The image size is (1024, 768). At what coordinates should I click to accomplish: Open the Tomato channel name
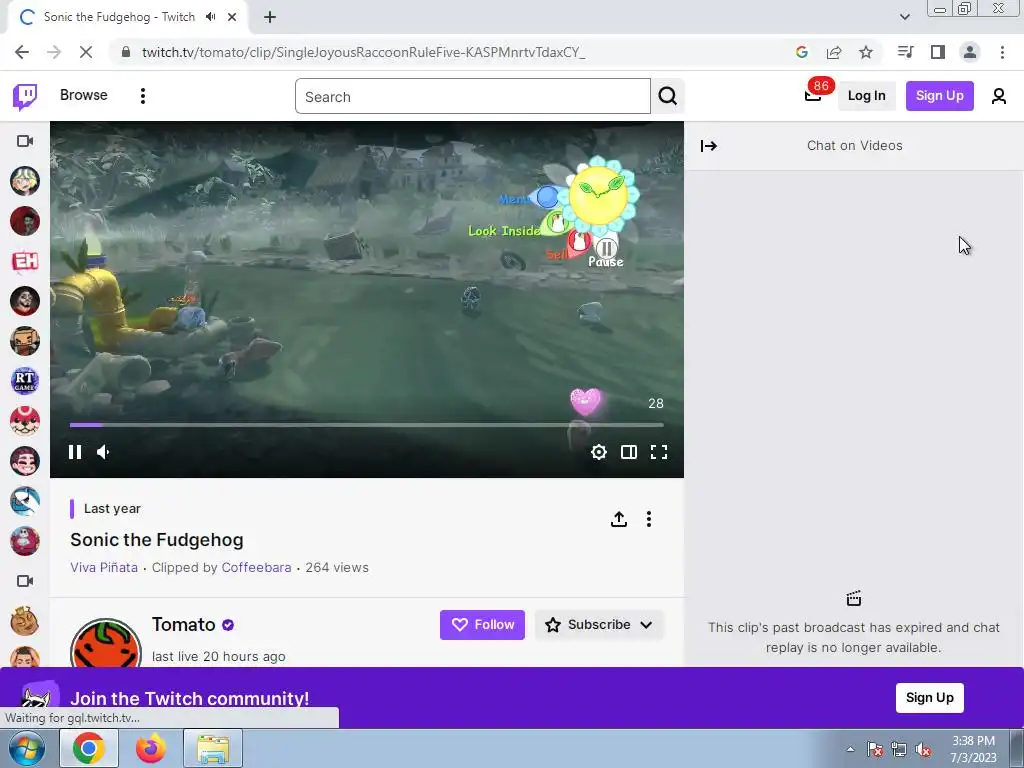[x=184, y=624]
